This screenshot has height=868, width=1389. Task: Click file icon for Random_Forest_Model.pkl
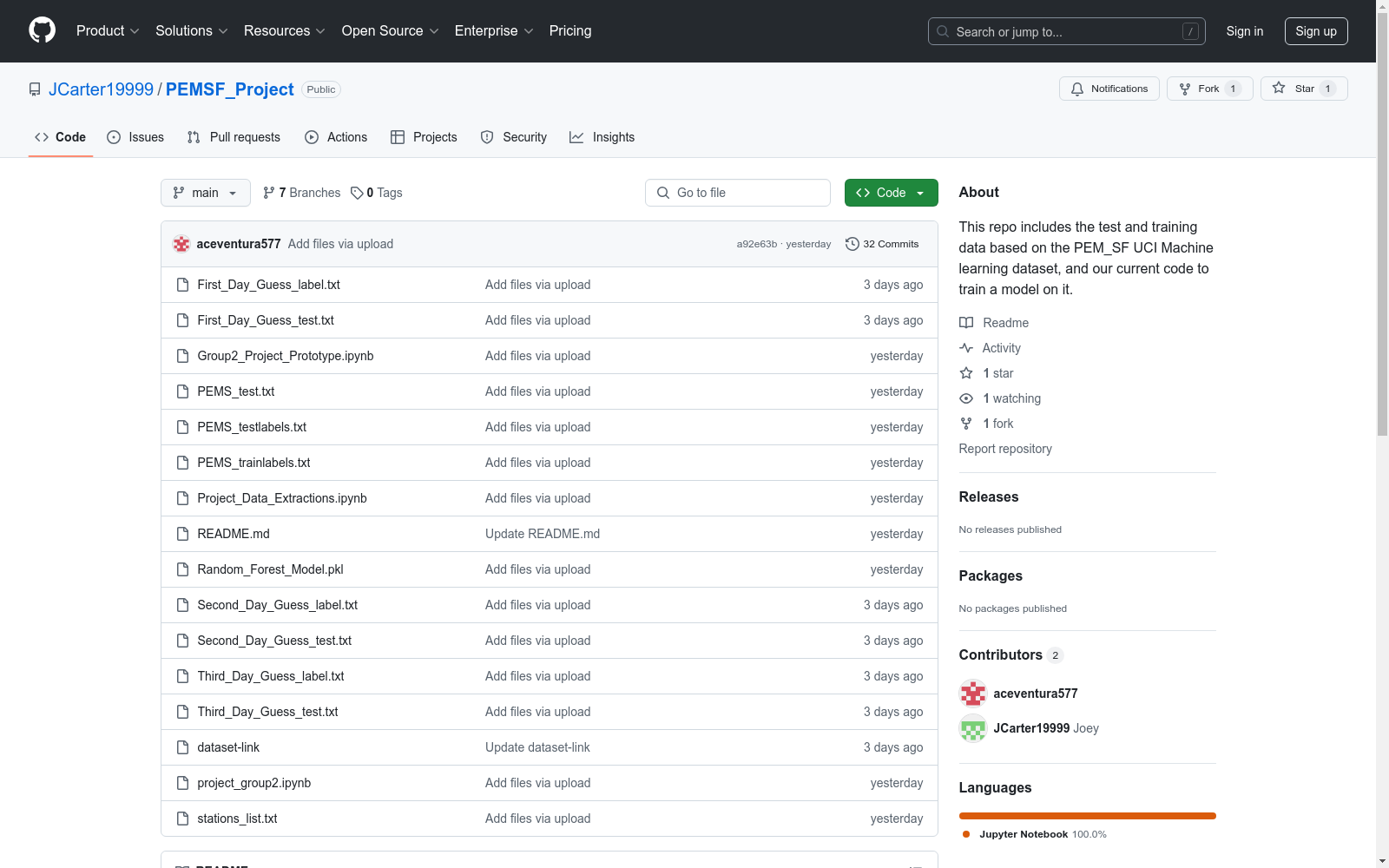[x=182, y=569]
